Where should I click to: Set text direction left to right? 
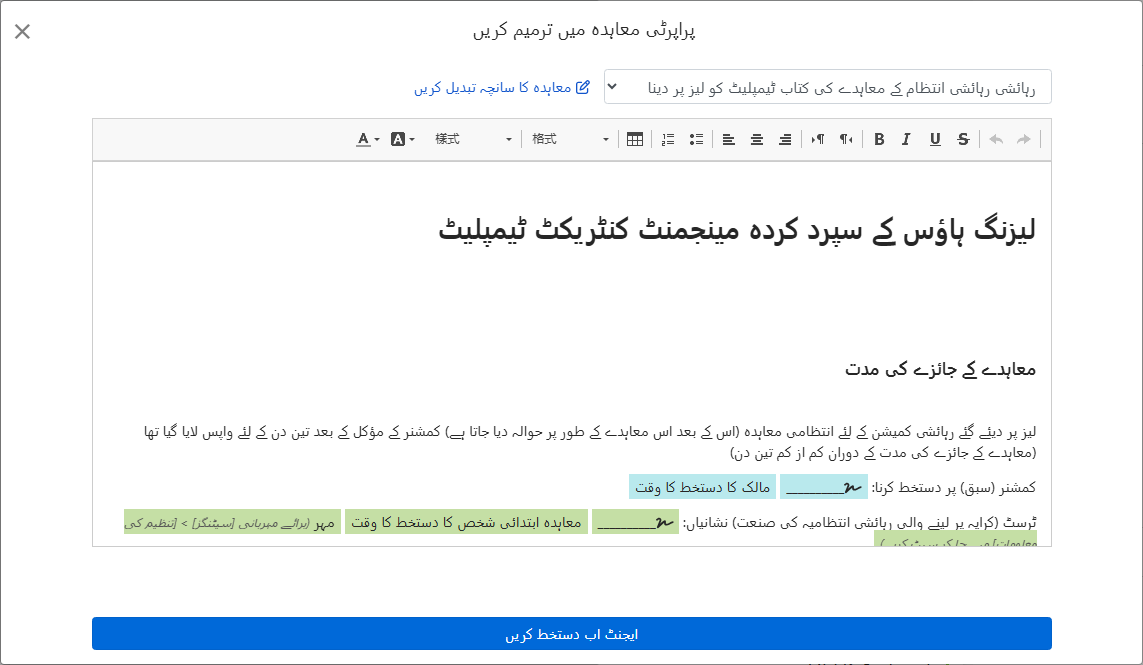click(x=818, y=139)
